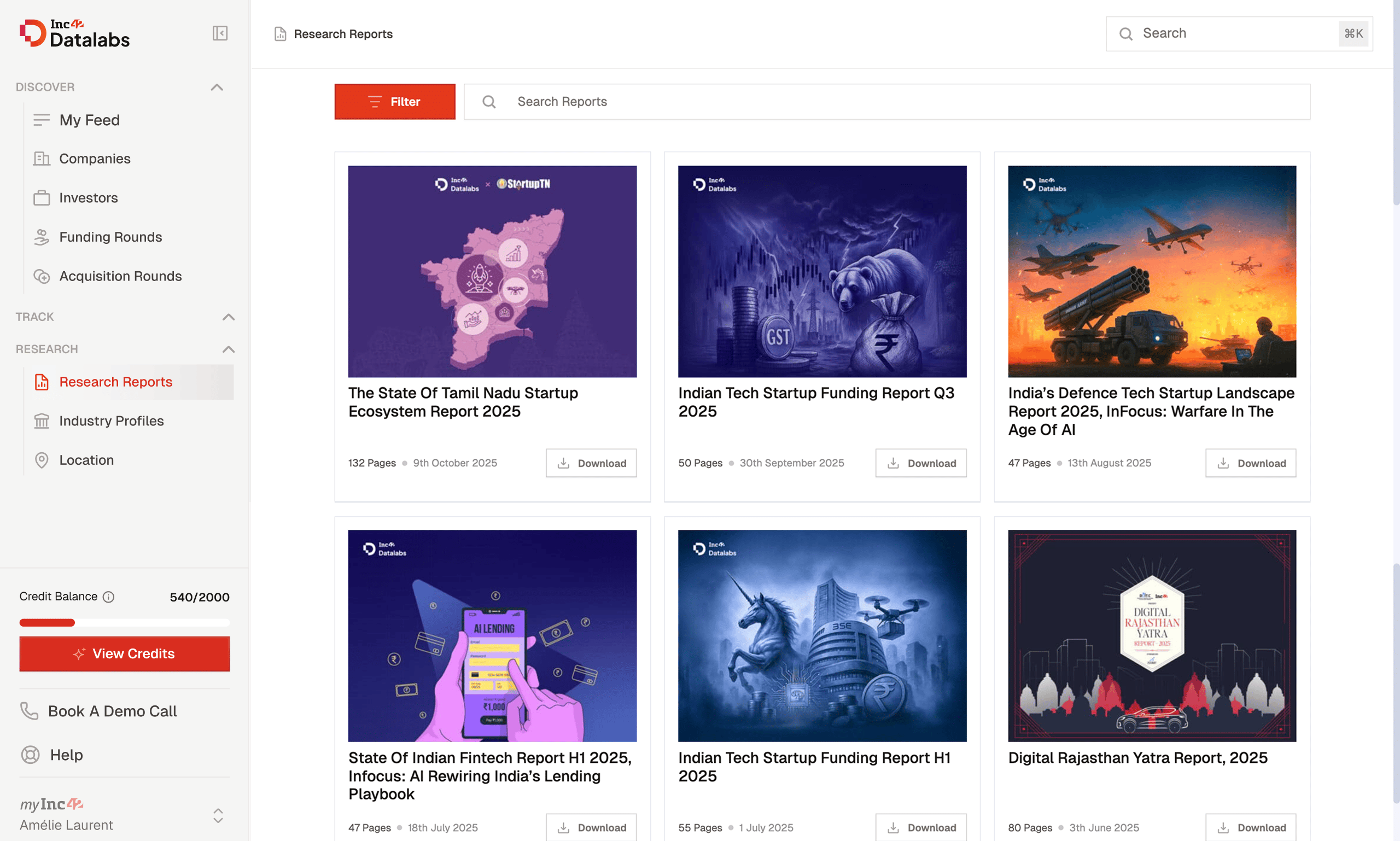Viewport: 1400px width, 841px height.
Task: Select Research Reports menu item
Action: click(x=115, y=382)
